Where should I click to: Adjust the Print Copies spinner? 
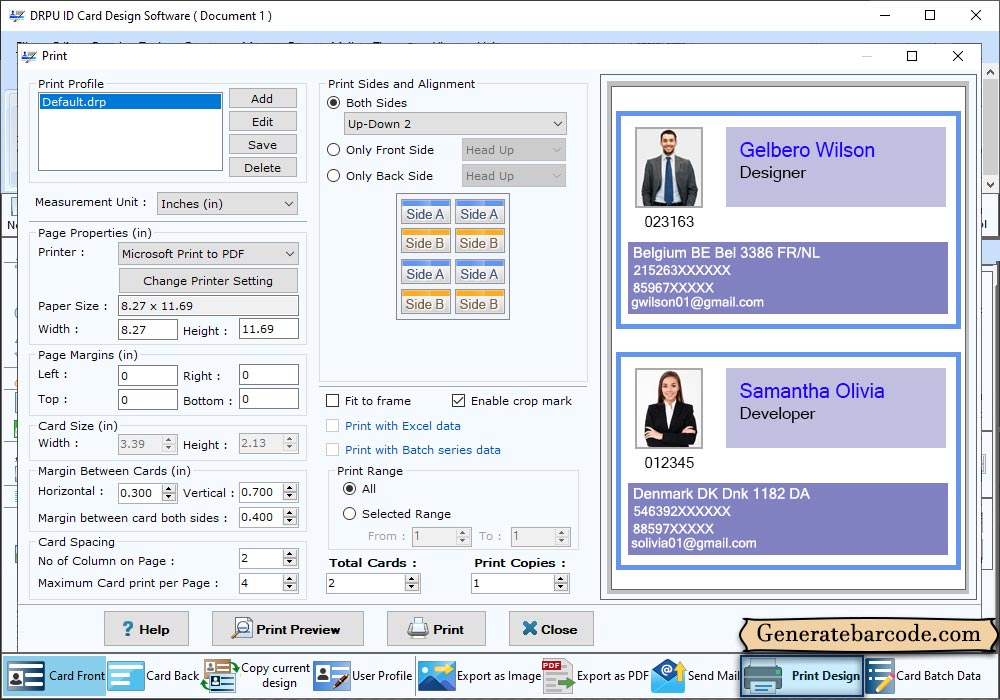click(x=561, y=583)
